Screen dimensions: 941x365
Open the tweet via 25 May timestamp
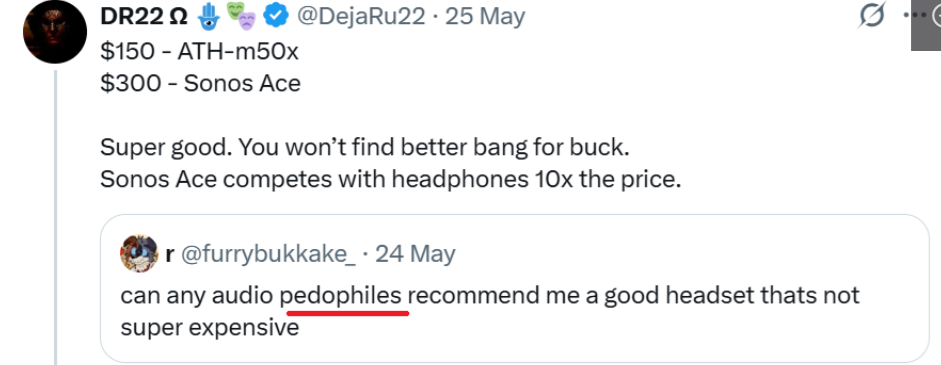(x=486, y=17)
